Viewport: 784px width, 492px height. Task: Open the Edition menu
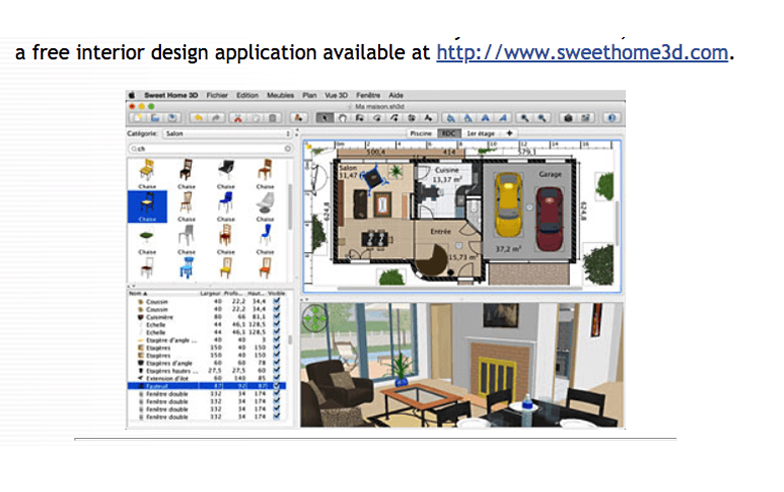[248, 95]
